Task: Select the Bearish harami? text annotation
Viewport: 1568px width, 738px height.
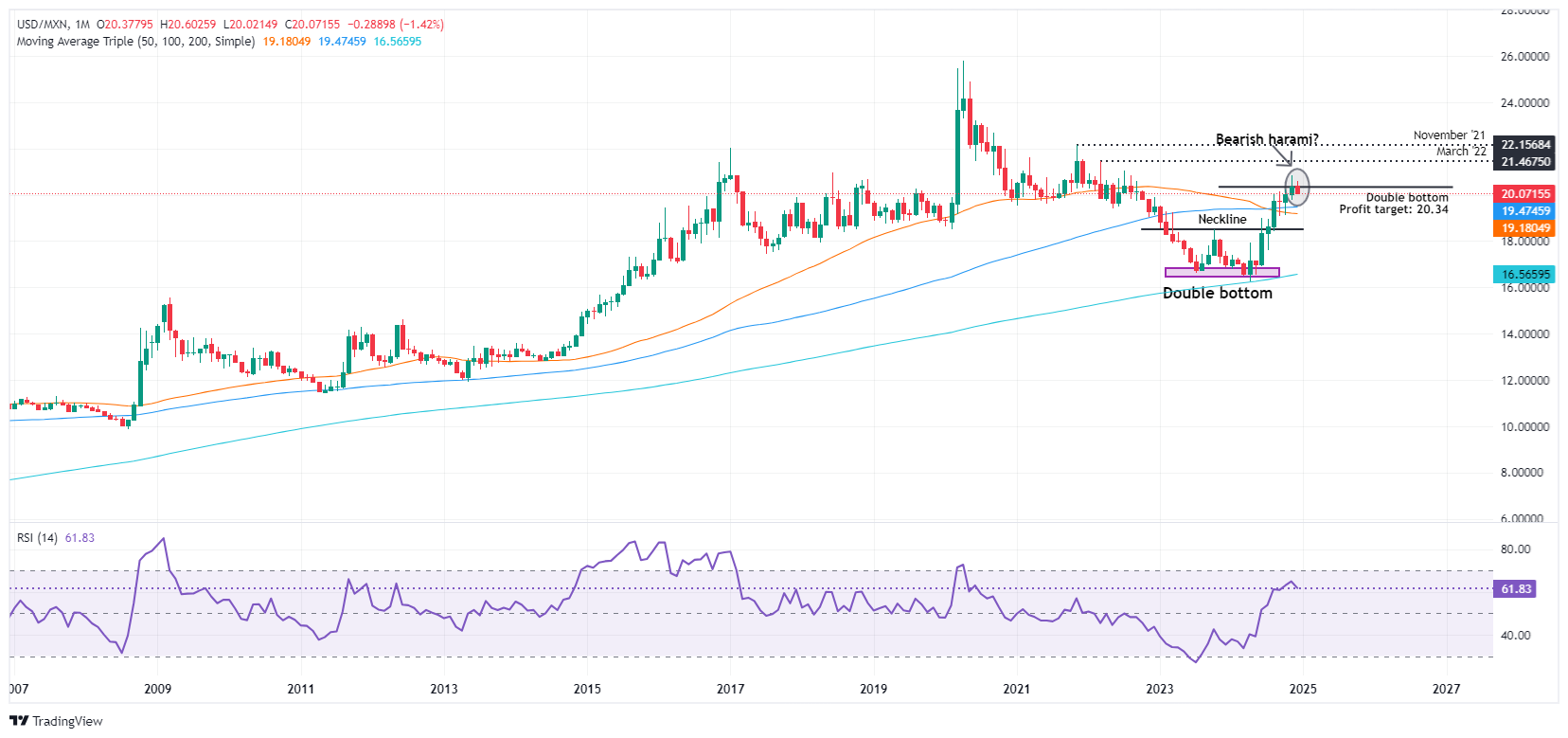Action: (x=1266, y=140)
